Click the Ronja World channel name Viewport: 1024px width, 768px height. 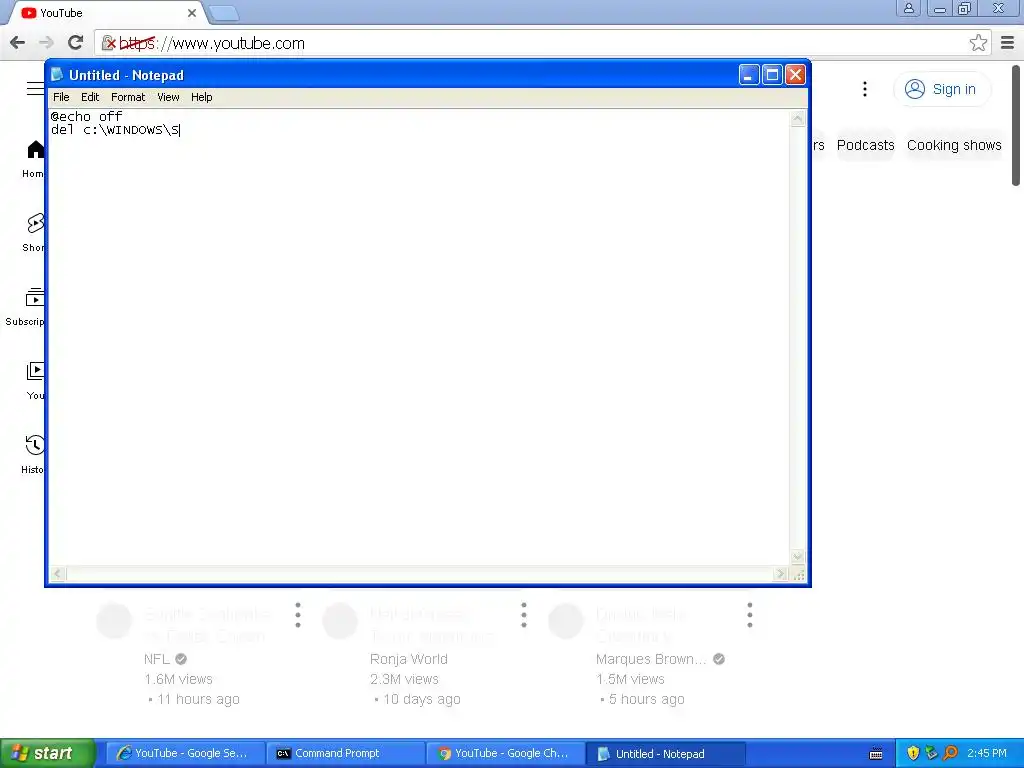(409, 659)
